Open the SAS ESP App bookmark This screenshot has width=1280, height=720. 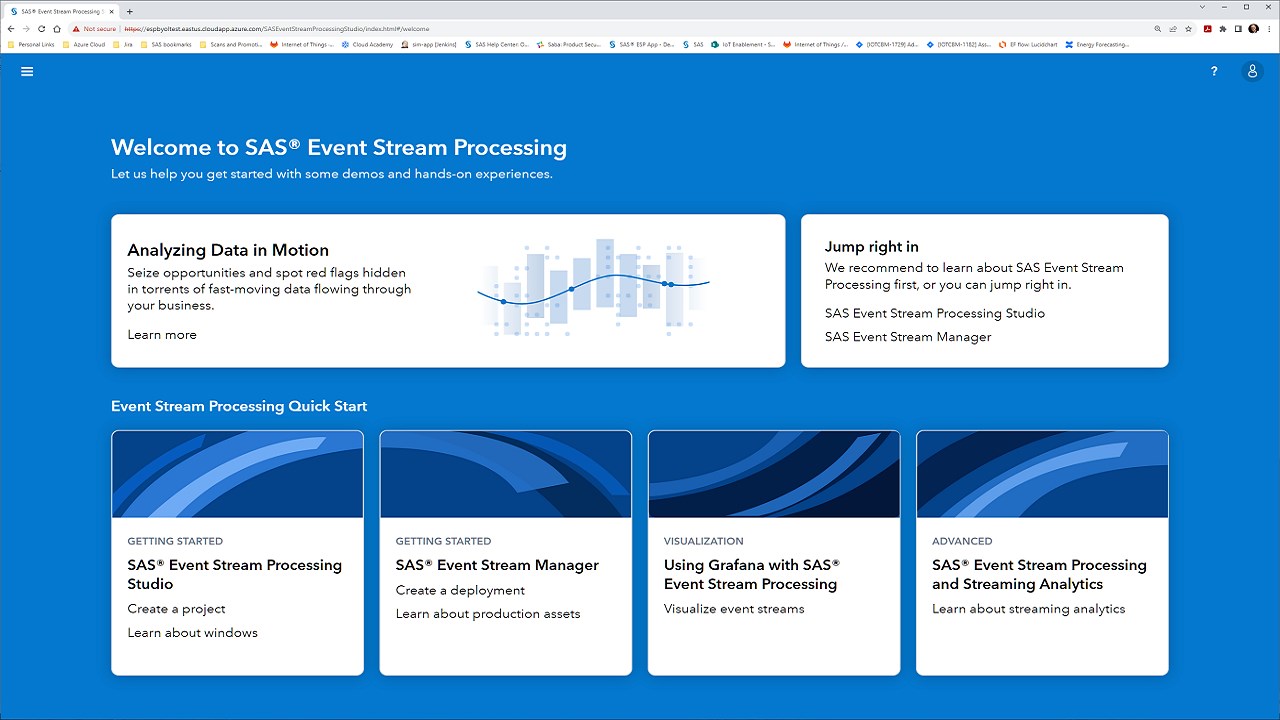click(642, 45)
